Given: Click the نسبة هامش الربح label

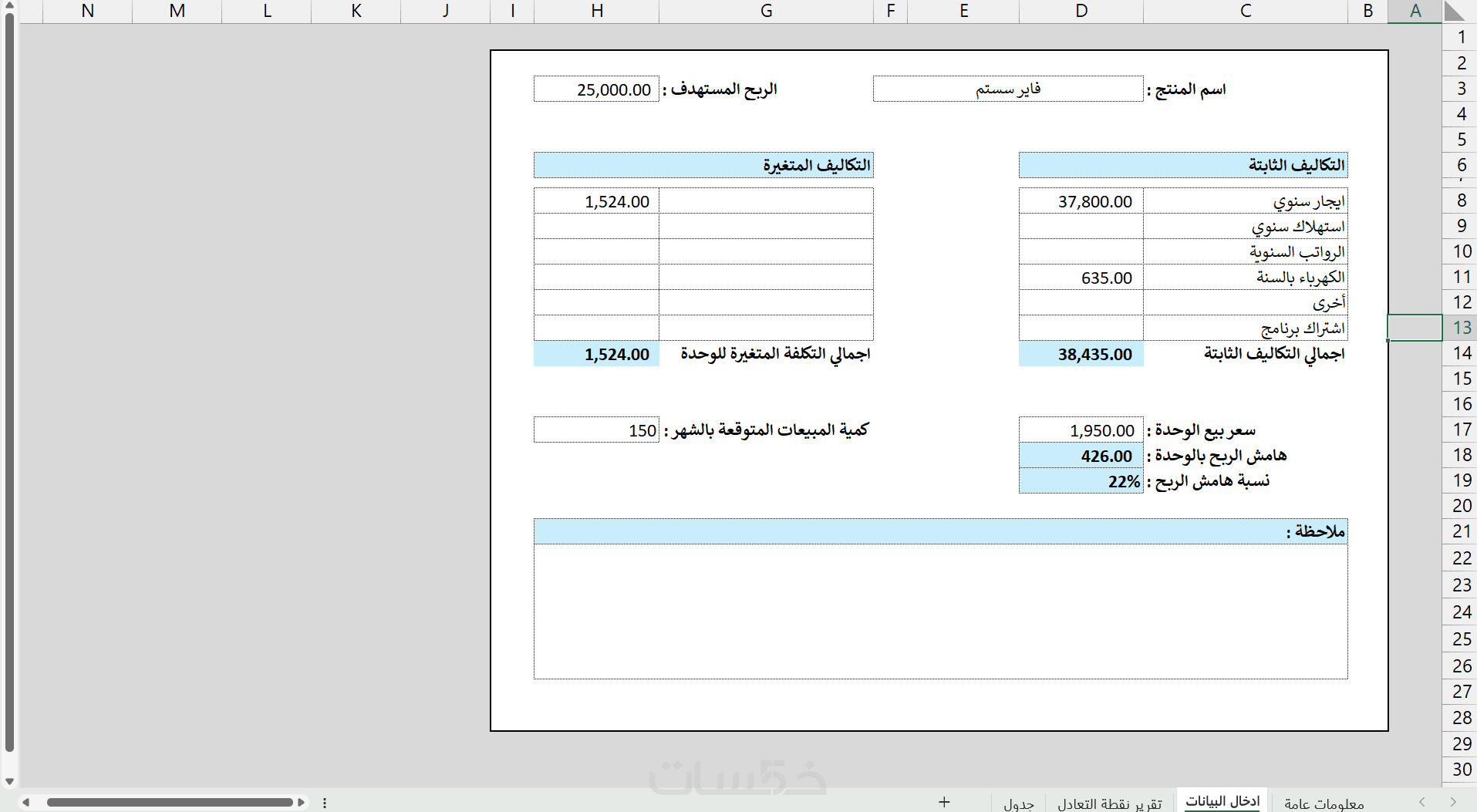Looking at the screenshot, I should 1208,481.
